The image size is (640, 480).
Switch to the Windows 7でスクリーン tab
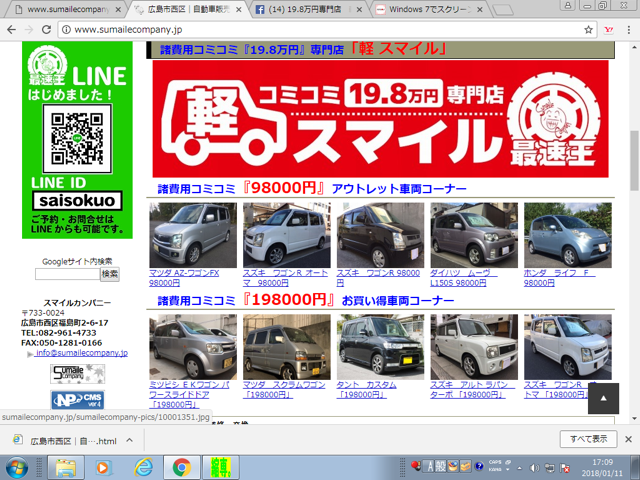pyautogui.click(x=430, y=9)
